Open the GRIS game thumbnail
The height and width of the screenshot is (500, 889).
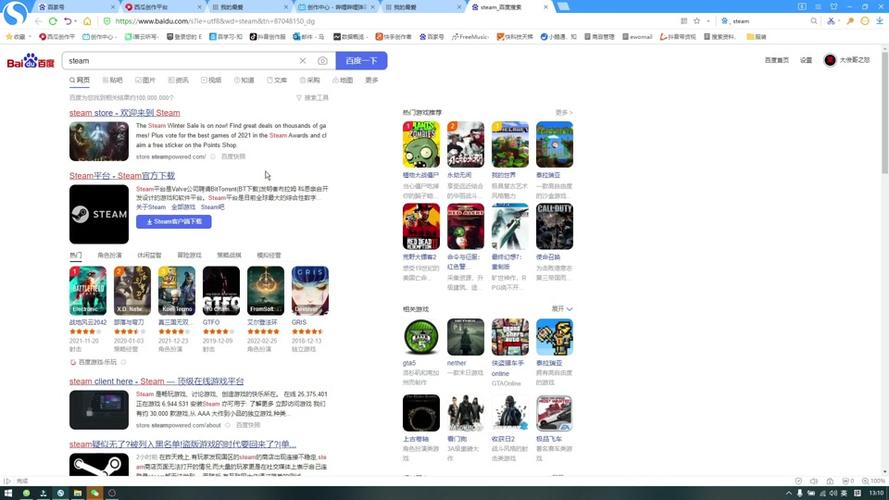point(310,291)
